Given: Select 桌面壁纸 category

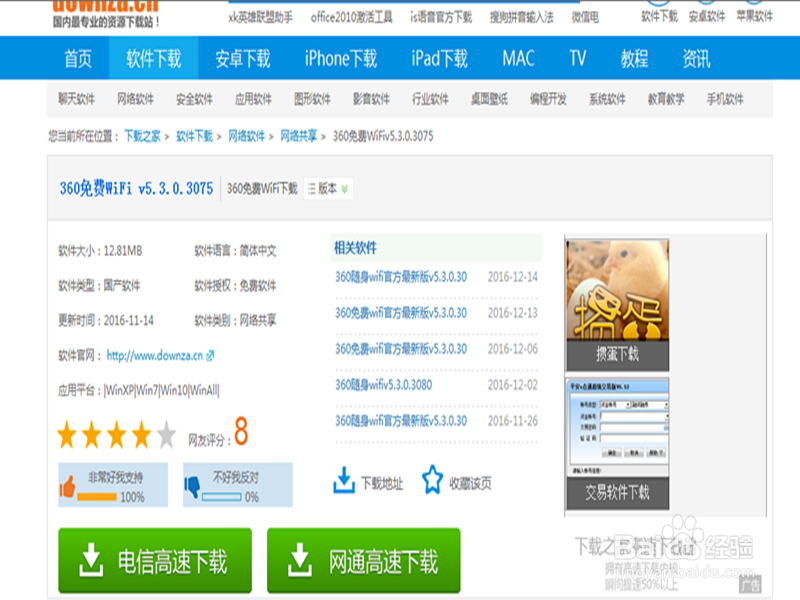Looking at the screenshot, I should 489,98.
